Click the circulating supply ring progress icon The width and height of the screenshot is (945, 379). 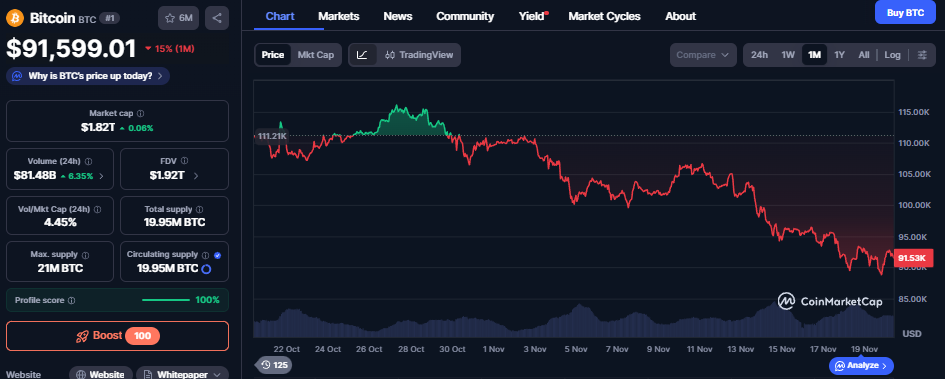206,269
